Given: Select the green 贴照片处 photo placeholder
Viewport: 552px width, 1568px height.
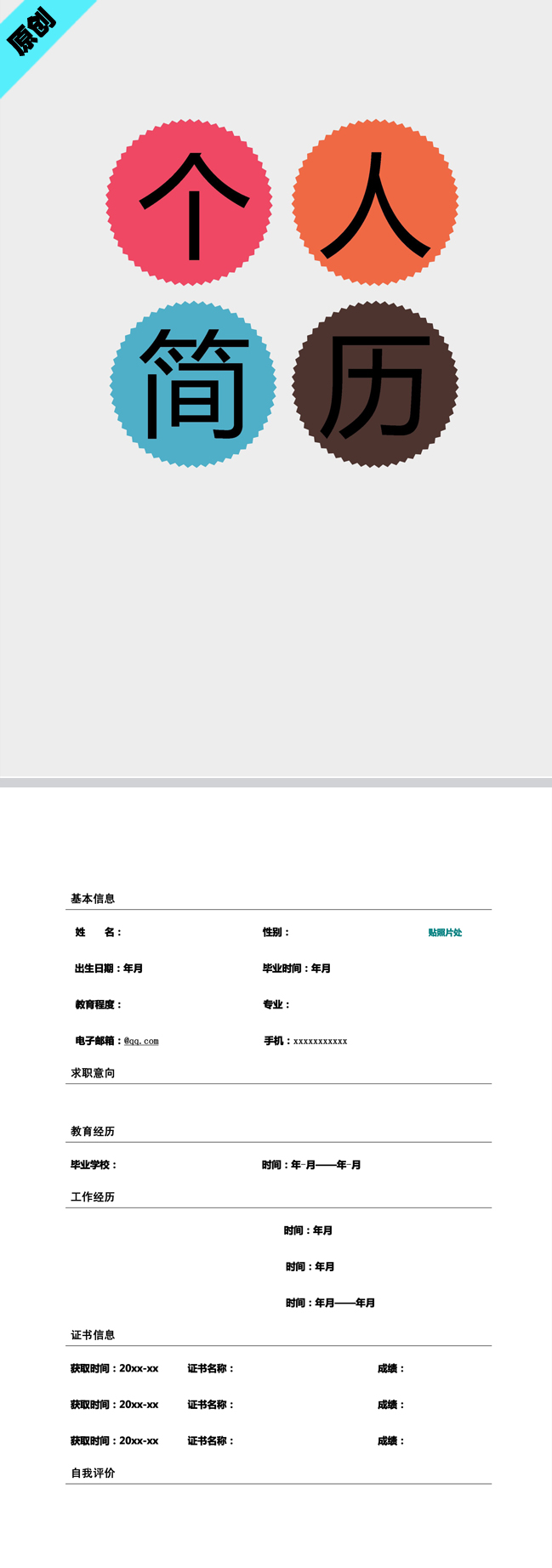Looking at the screenshot, I should (445, 933).
